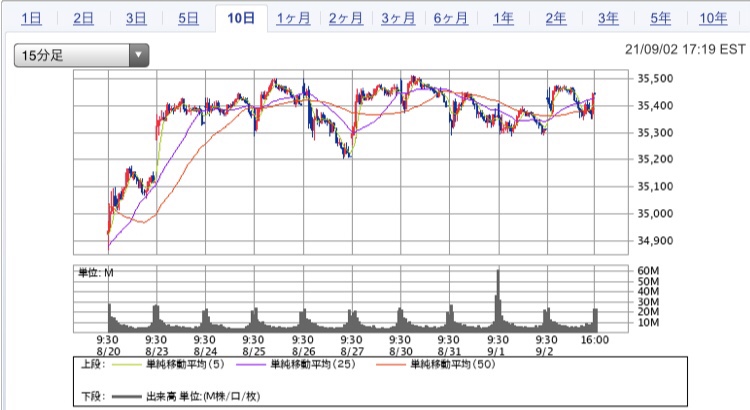The height and width of the screenshot is (410, 750).
Task: Click the 34,900 price axis label
Action: pos(655,241)
